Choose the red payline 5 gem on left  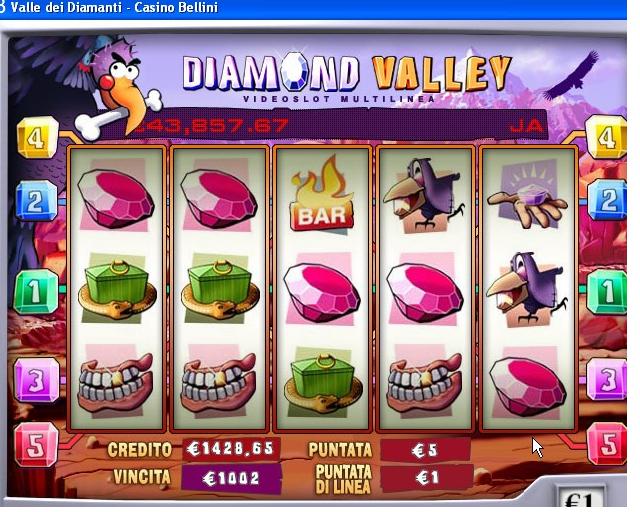click(37, 445)
